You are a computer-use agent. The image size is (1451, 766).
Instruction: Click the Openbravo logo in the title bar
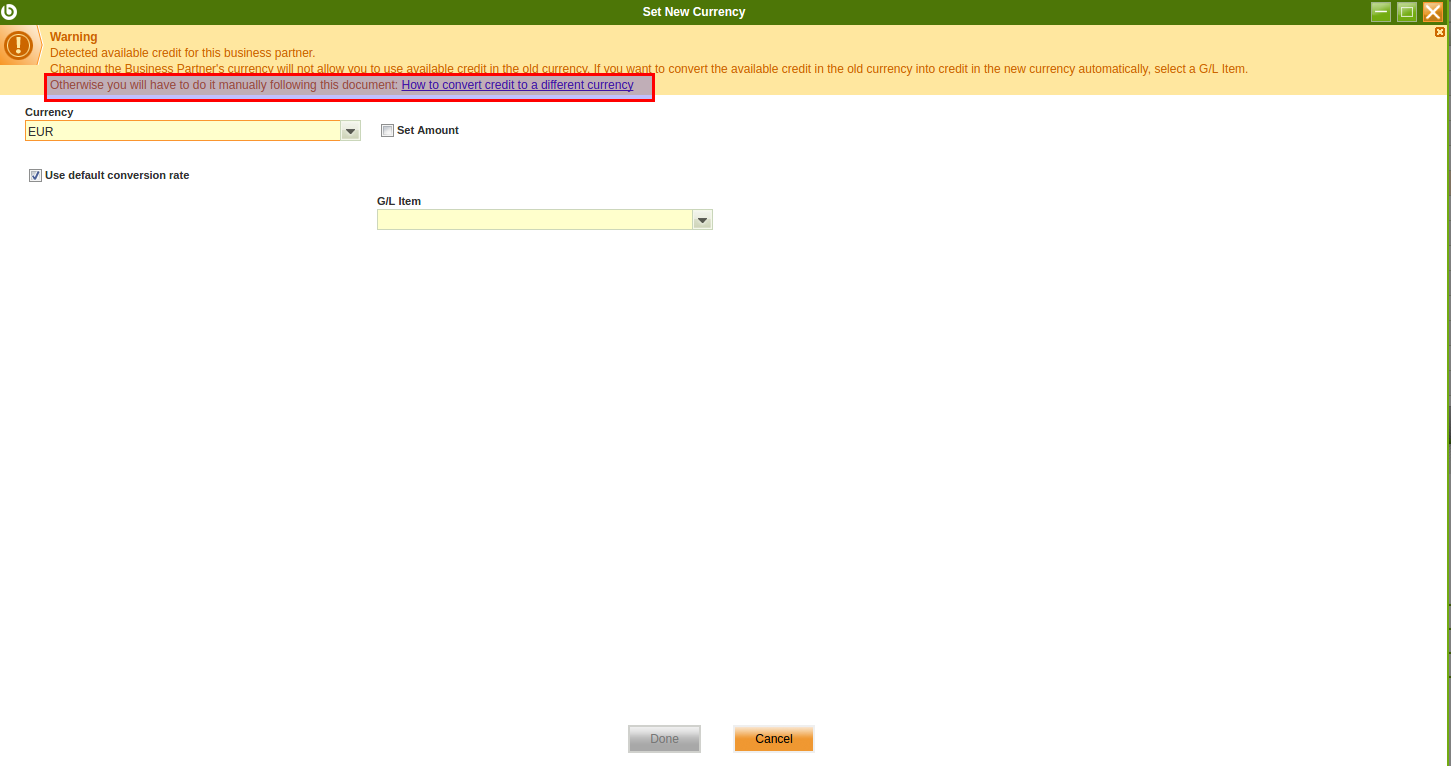tap(10, 12)
